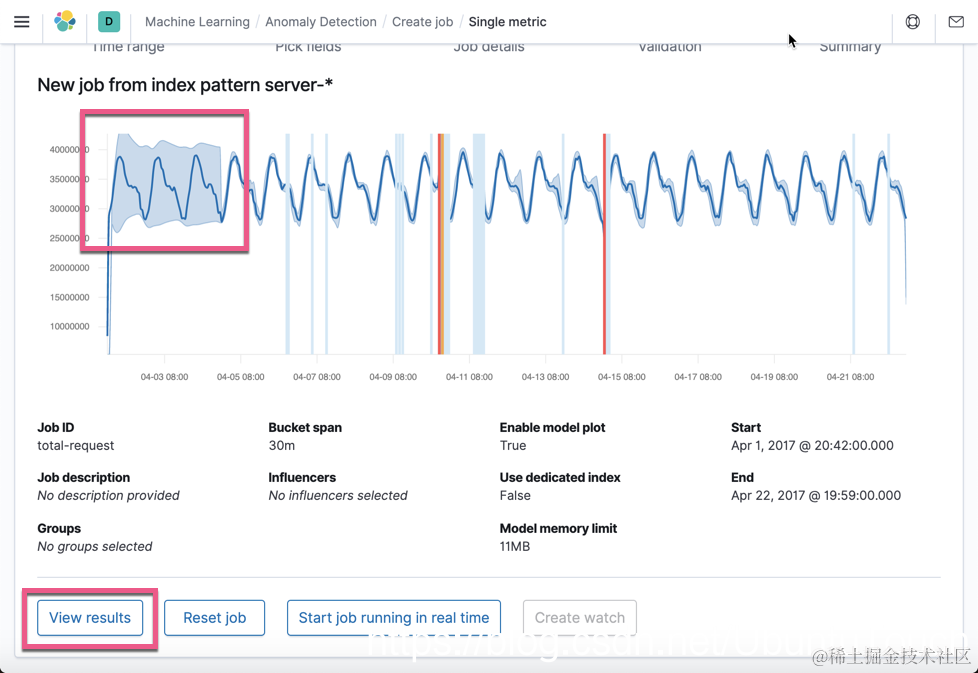Return to Create job breadcrumb
The width and height of the screenshot is (978, 673).
[422, 21]
